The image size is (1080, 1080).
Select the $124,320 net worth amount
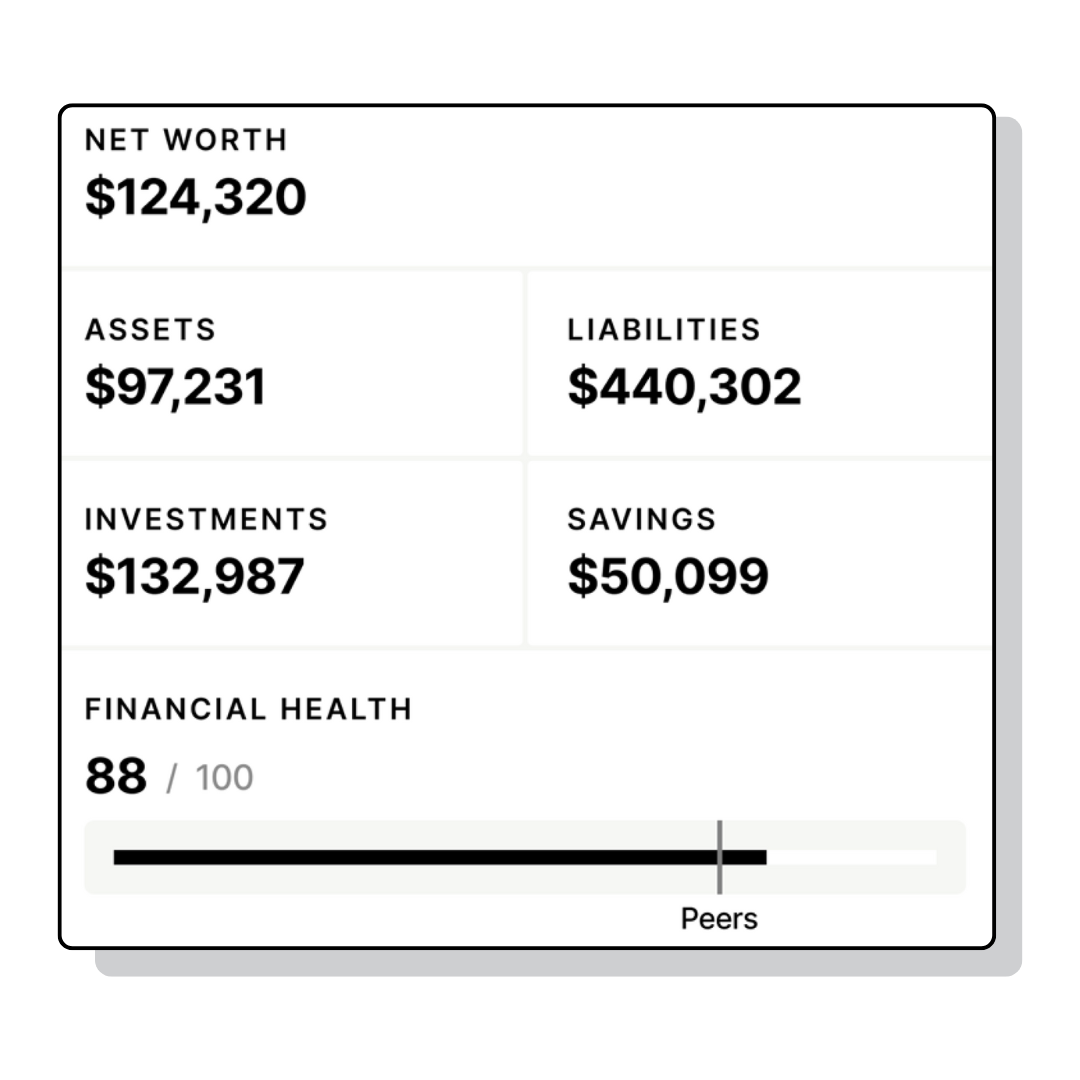tap(196, 197)
